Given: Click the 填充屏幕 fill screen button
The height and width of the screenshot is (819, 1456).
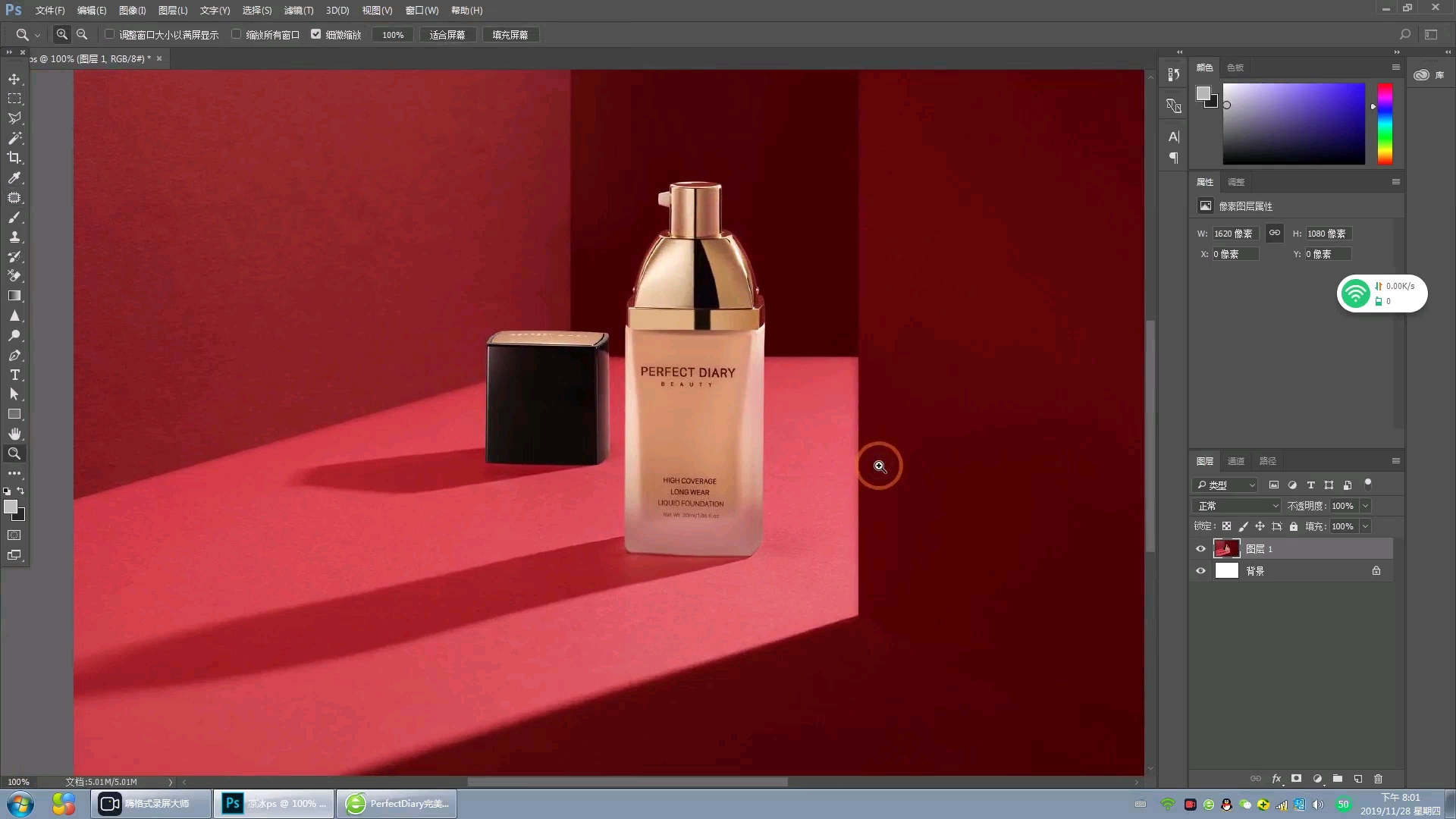Looking at the screenshot, I should 510,35.
